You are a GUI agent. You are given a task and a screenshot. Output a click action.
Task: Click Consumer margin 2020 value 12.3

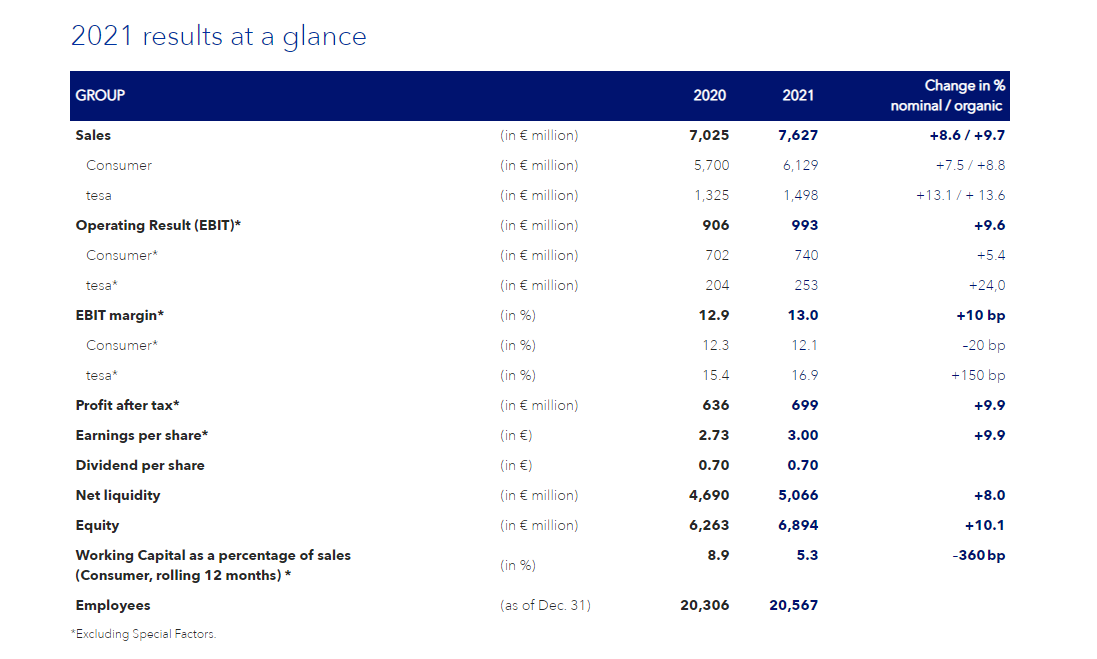point(716,346)
